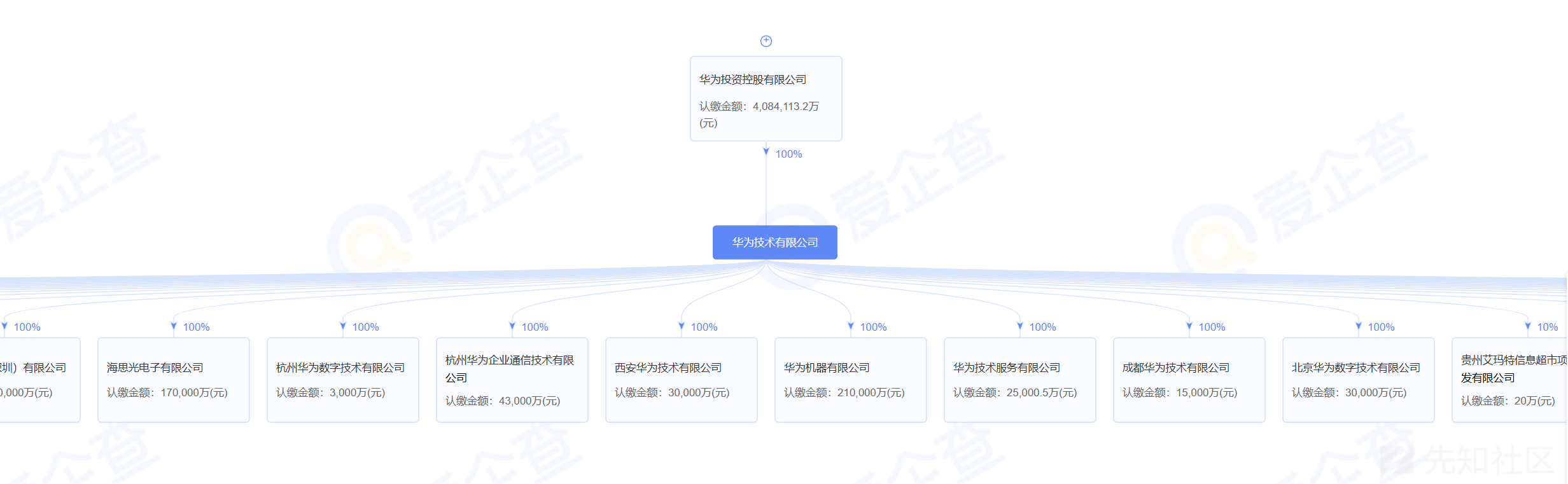Viewport: 1568px width, 484px height.
Task: Click 认缴金额 210,000万(元) text
Action: [844, 392]
